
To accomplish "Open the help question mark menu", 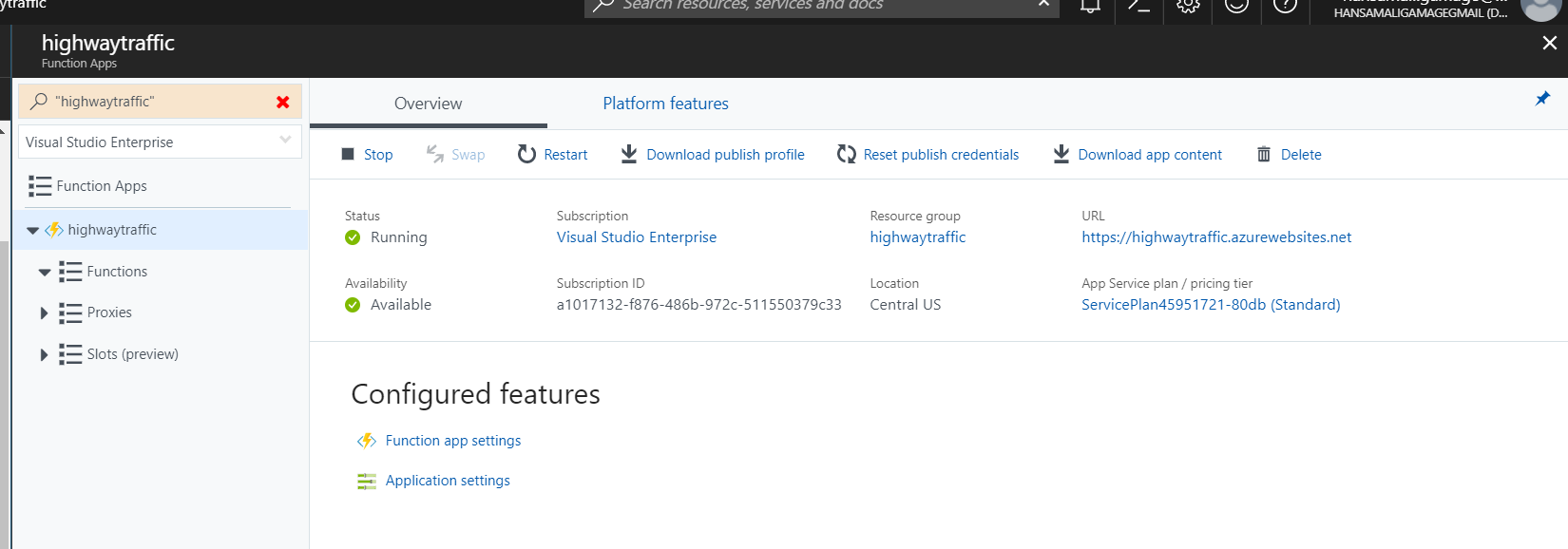I will (1285, 6).
